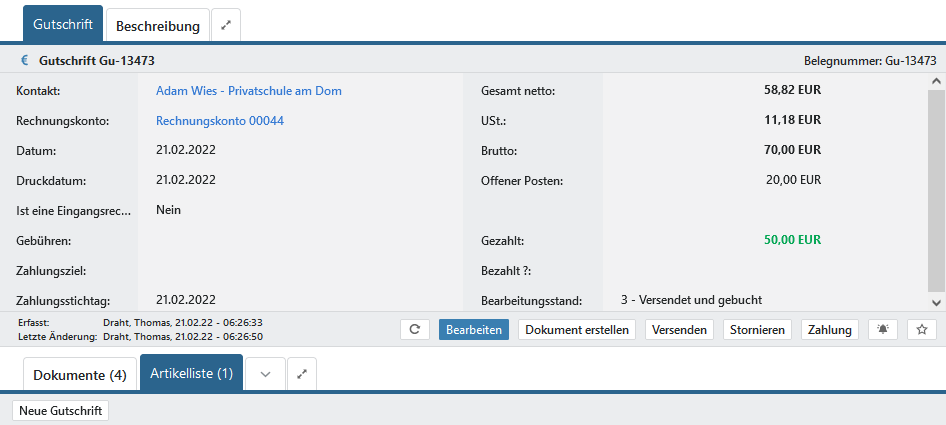The image size is (946, 425).
Task: Click the expand arrows icon beside Beschreibung tab
Action: (226, 25)
